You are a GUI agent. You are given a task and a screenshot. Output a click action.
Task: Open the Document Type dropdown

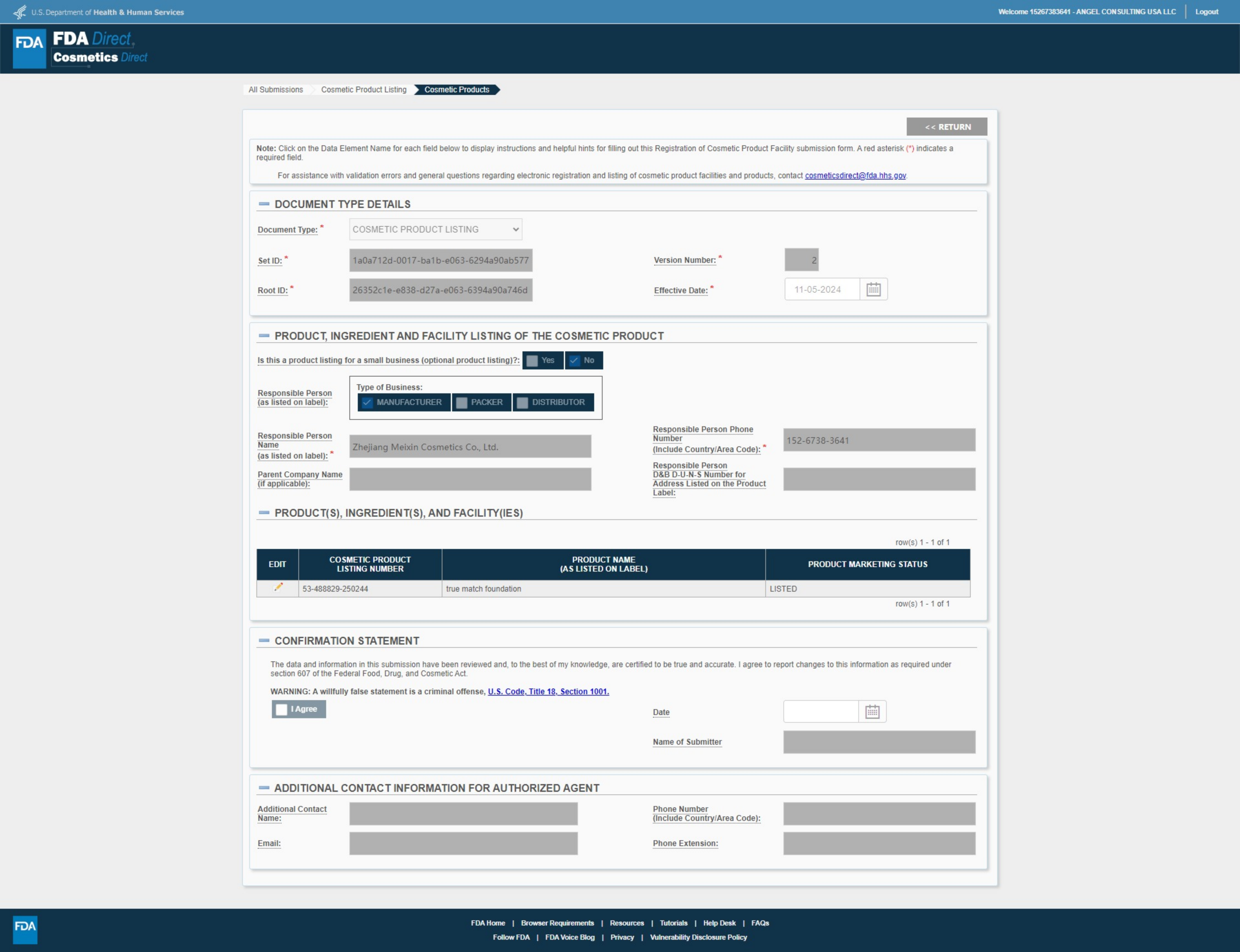coord(435,230)
